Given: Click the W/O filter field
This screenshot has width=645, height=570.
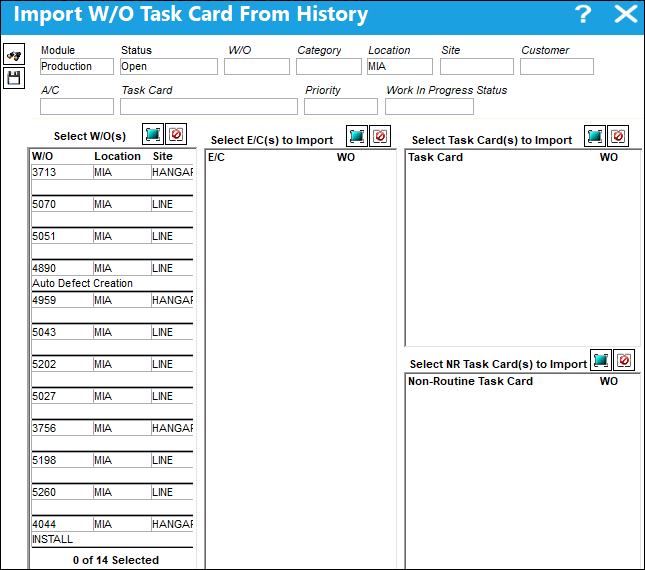Looking at the screenshot, I should click(x=257, y=66).
